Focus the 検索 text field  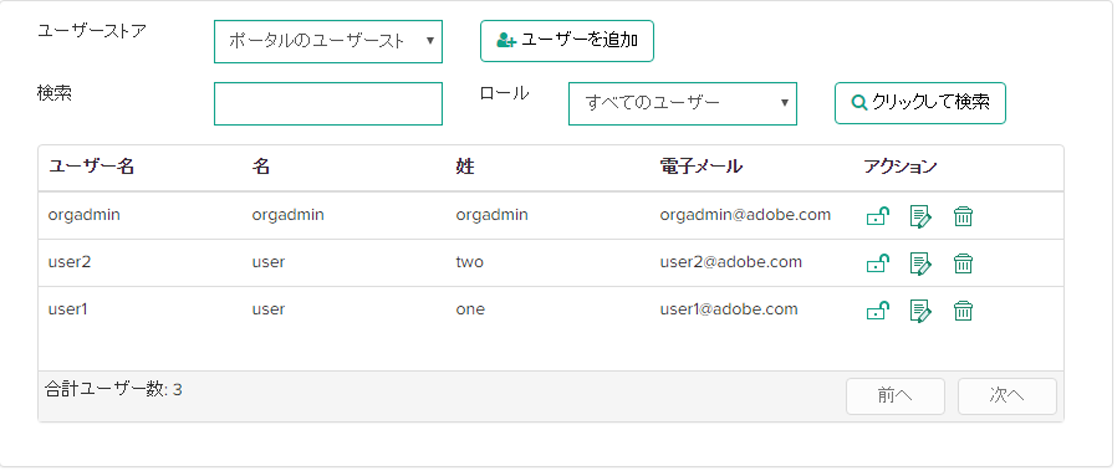[x=328, y=104]
